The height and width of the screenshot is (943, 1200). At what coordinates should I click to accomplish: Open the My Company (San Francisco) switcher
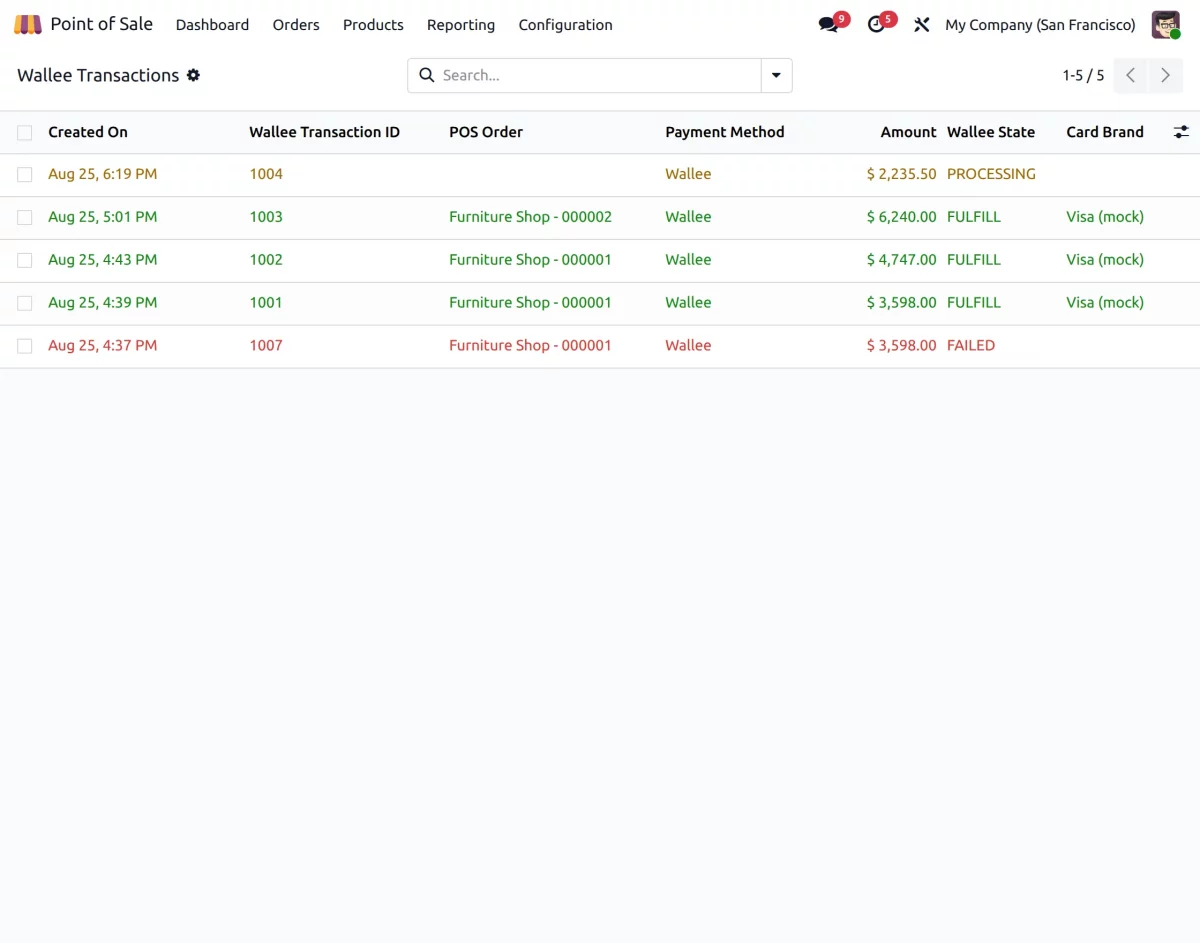click(x=1040, y=25)
